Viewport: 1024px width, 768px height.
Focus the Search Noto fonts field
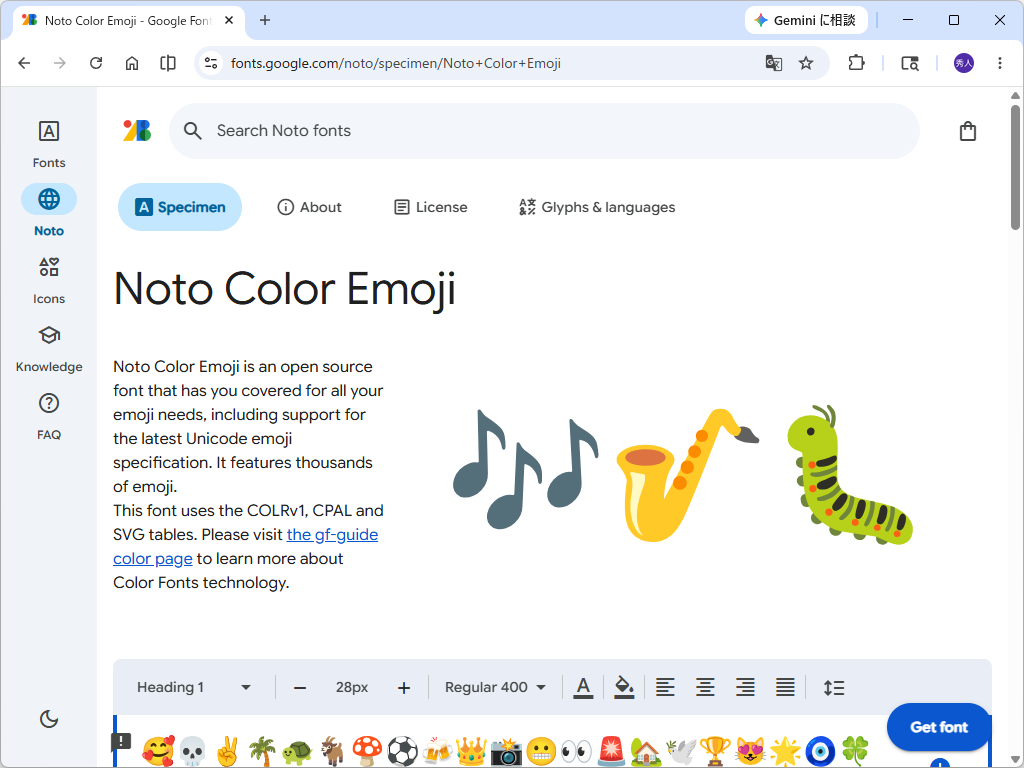[545, 131]
